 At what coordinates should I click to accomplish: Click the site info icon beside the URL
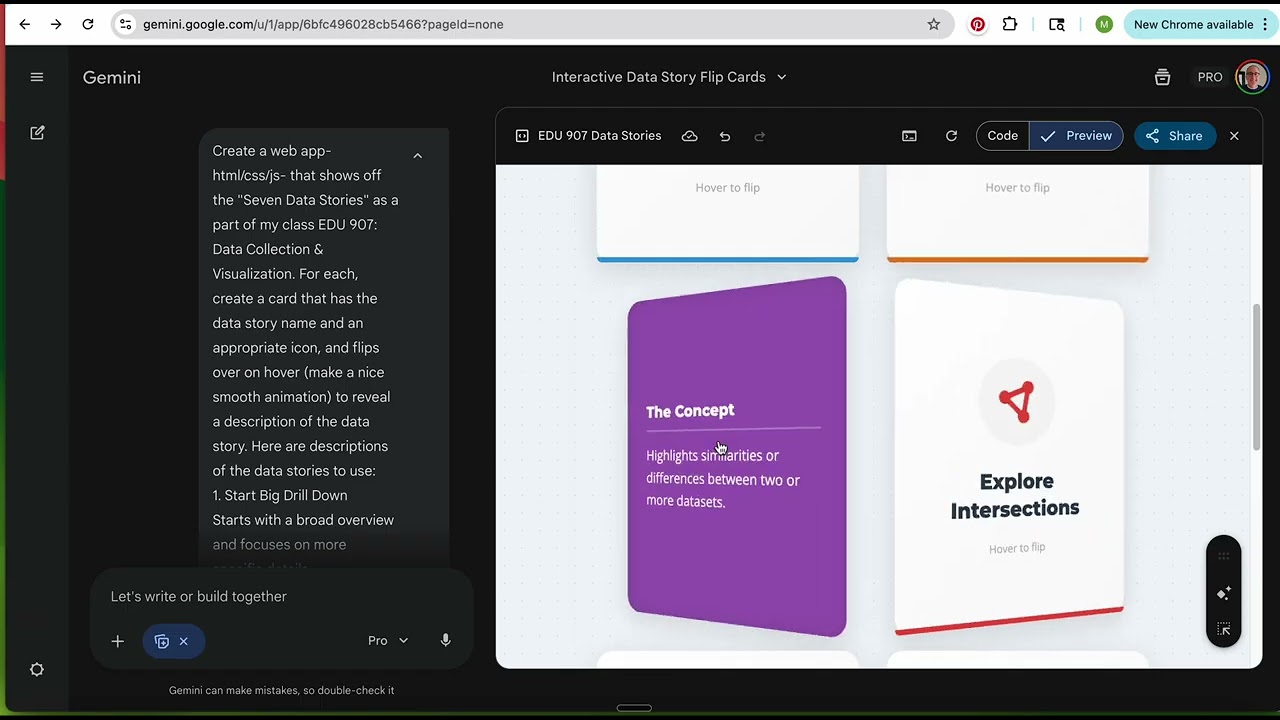[x=124, y=24]
